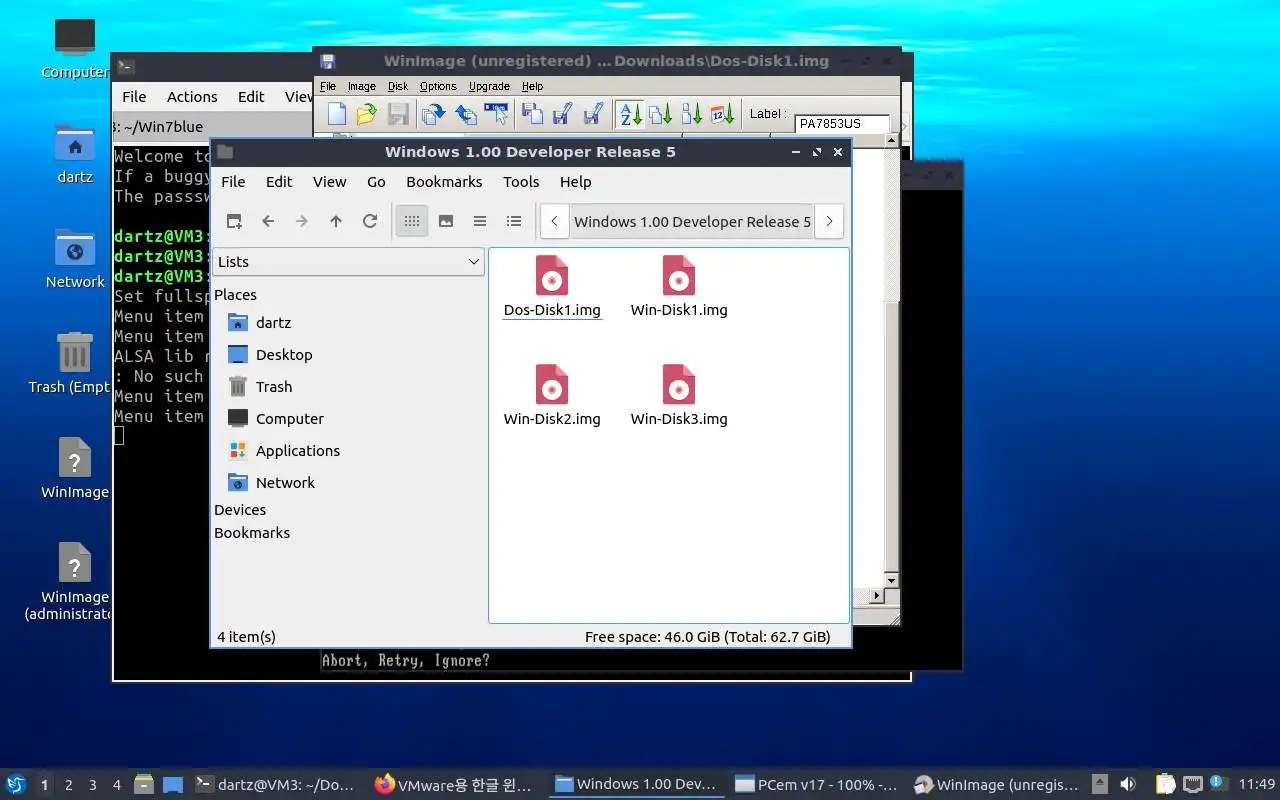This screenshot has width=1280, height=800.
Task: Open the Lists side pane dropdown
Action: pyautogui.click(x=348, y=262)
